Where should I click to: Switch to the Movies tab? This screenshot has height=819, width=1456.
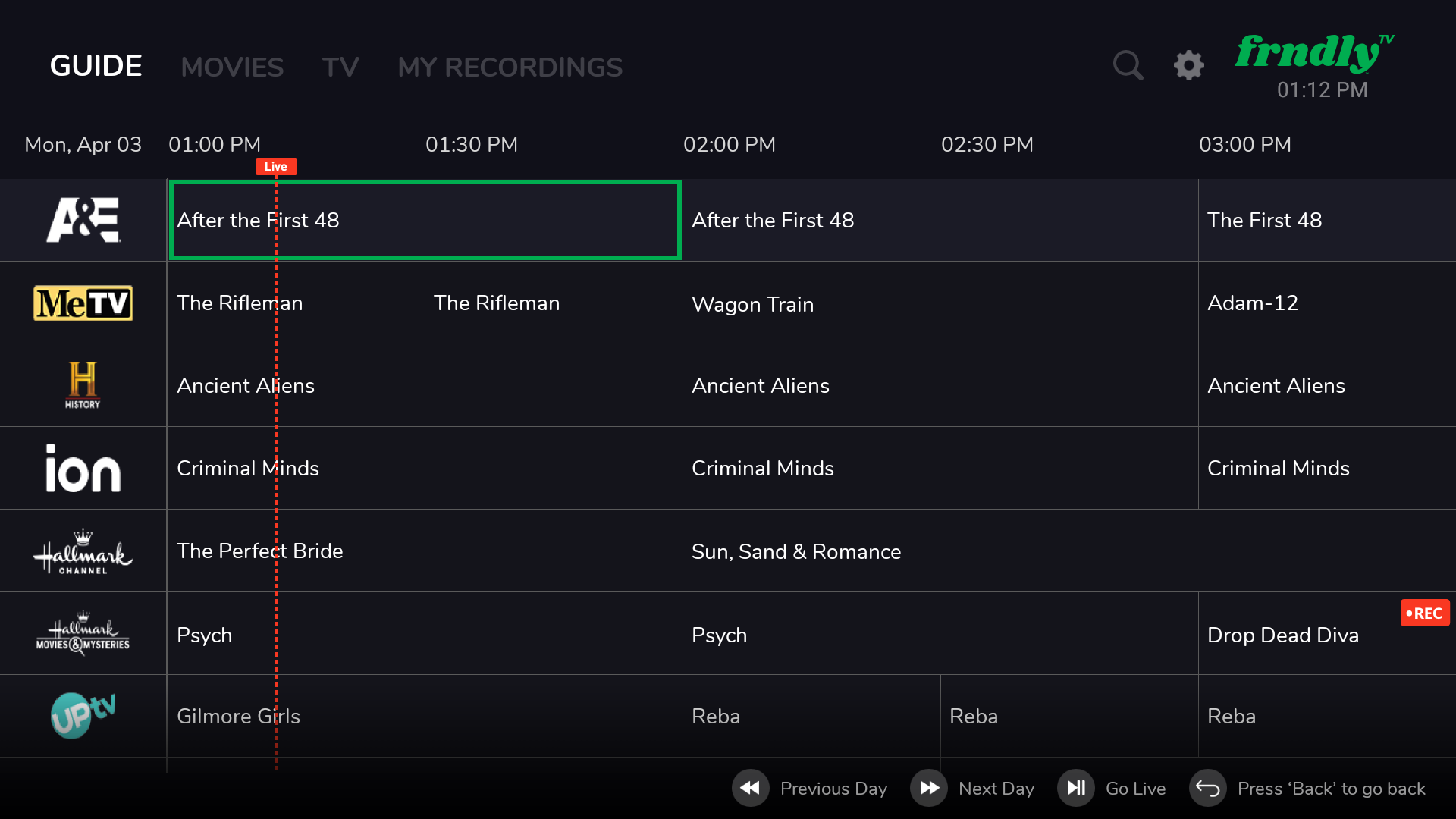tap(232, 67)
